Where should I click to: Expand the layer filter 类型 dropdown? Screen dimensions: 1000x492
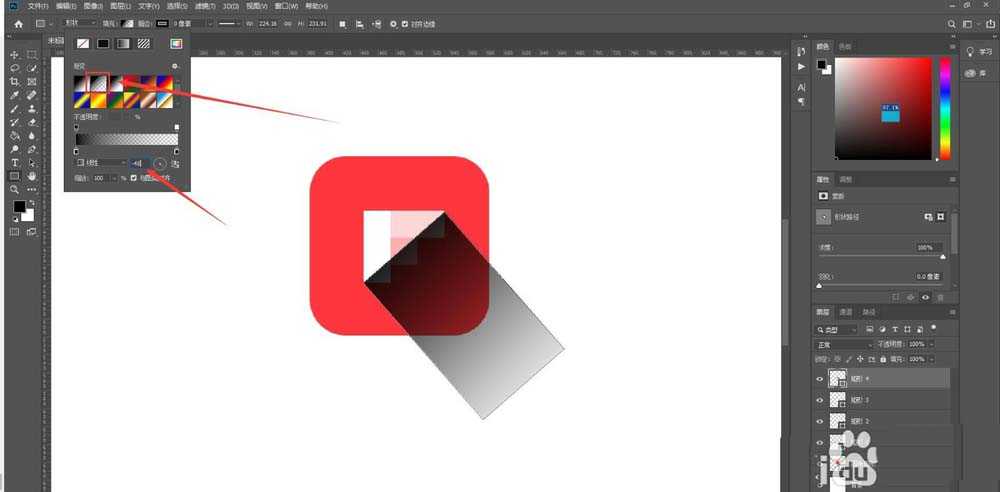(x=838, y=329)
